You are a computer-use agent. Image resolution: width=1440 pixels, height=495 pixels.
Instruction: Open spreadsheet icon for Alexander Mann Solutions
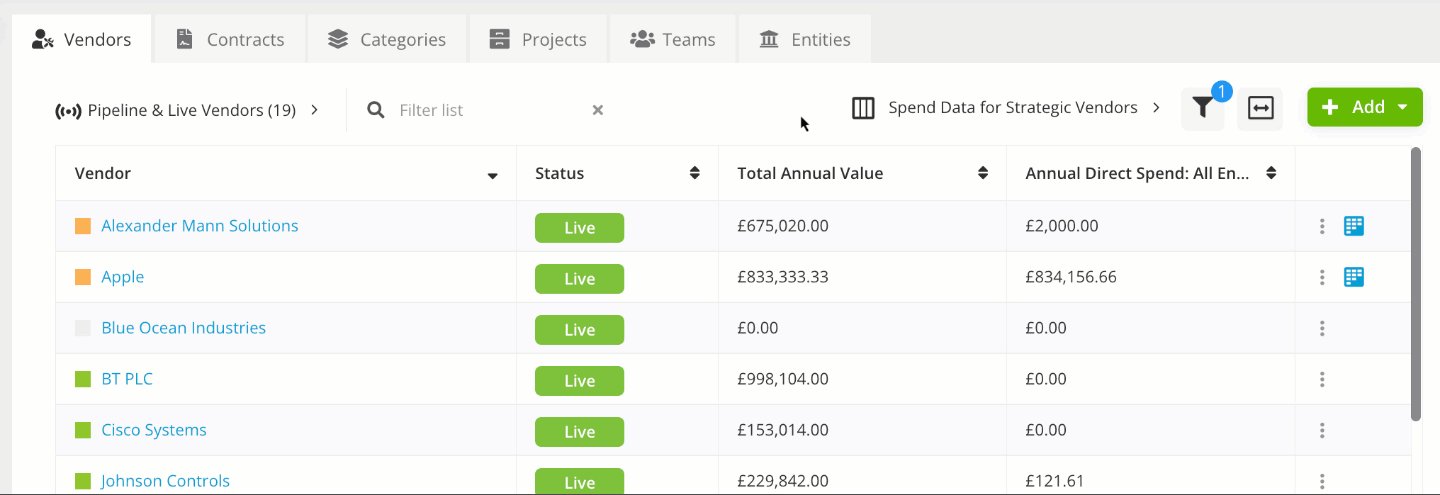click(x=1354, y=226)
